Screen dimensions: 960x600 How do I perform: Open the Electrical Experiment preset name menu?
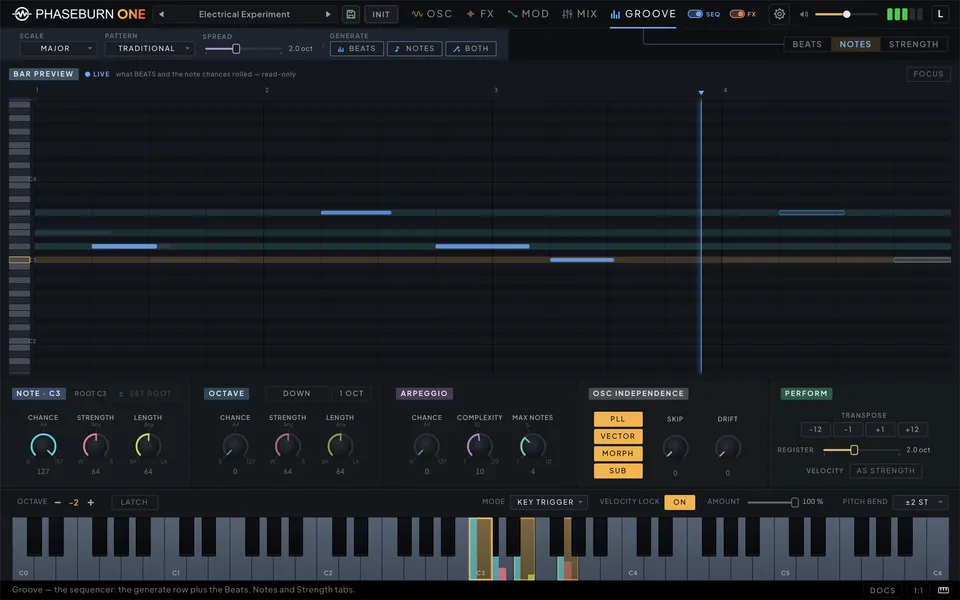pos(244,14)
